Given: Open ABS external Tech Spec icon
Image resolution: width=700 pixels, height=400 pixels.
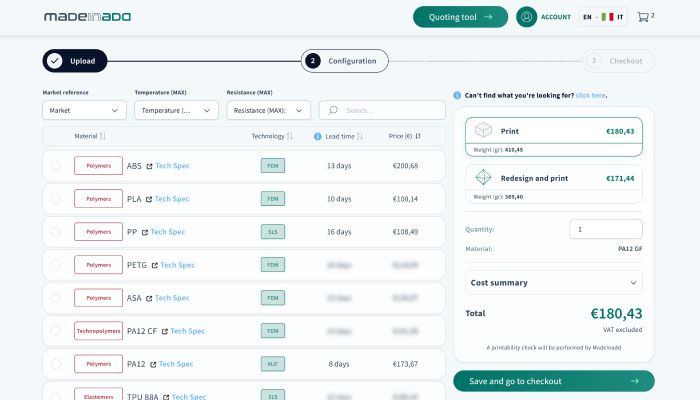Looking at the screenshot, I should [x=149, y=166].
